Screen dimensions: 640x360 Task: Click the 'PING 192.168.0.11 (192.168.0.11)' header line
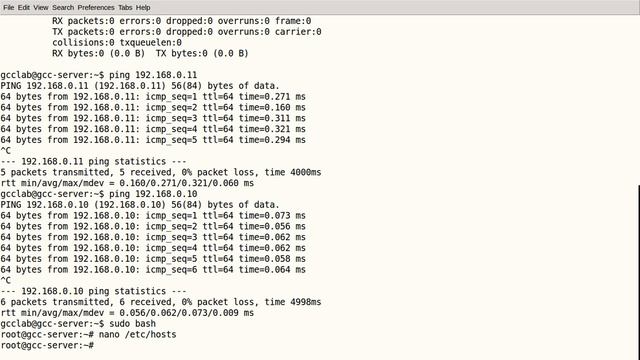coord(140,86)
